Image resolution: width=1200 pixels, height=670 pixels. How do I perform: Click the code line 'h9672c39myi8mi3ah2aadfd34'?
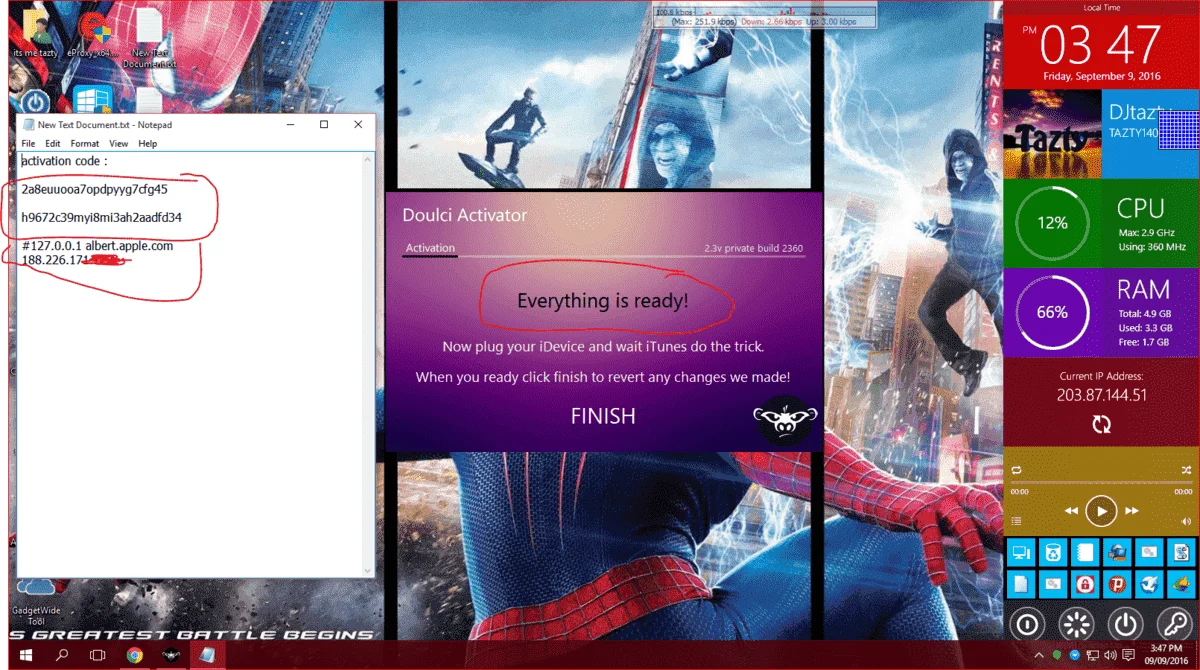point(102,217)
